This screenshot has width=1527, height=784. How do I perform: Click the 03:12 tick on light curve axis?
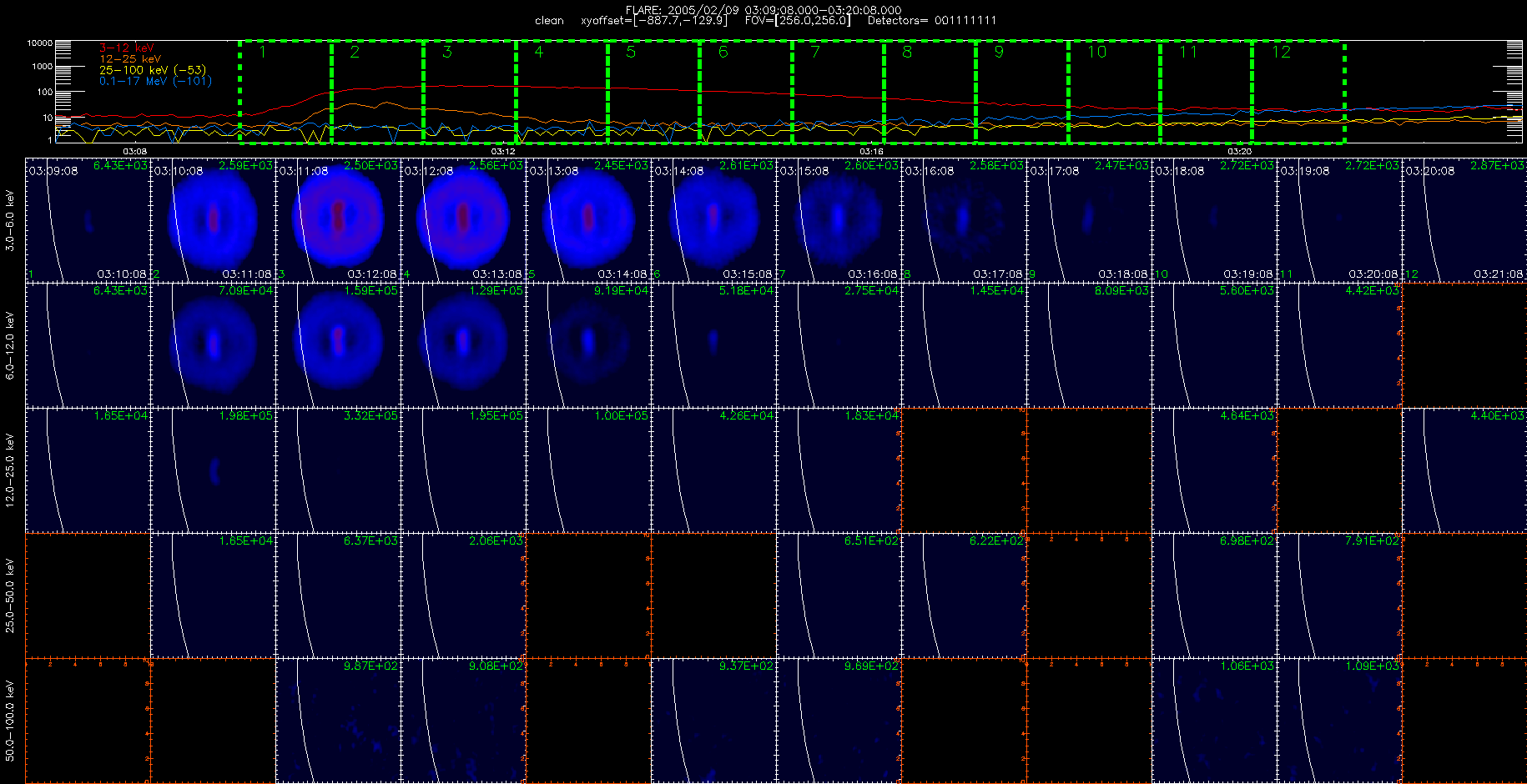click(x=502, y=151)
